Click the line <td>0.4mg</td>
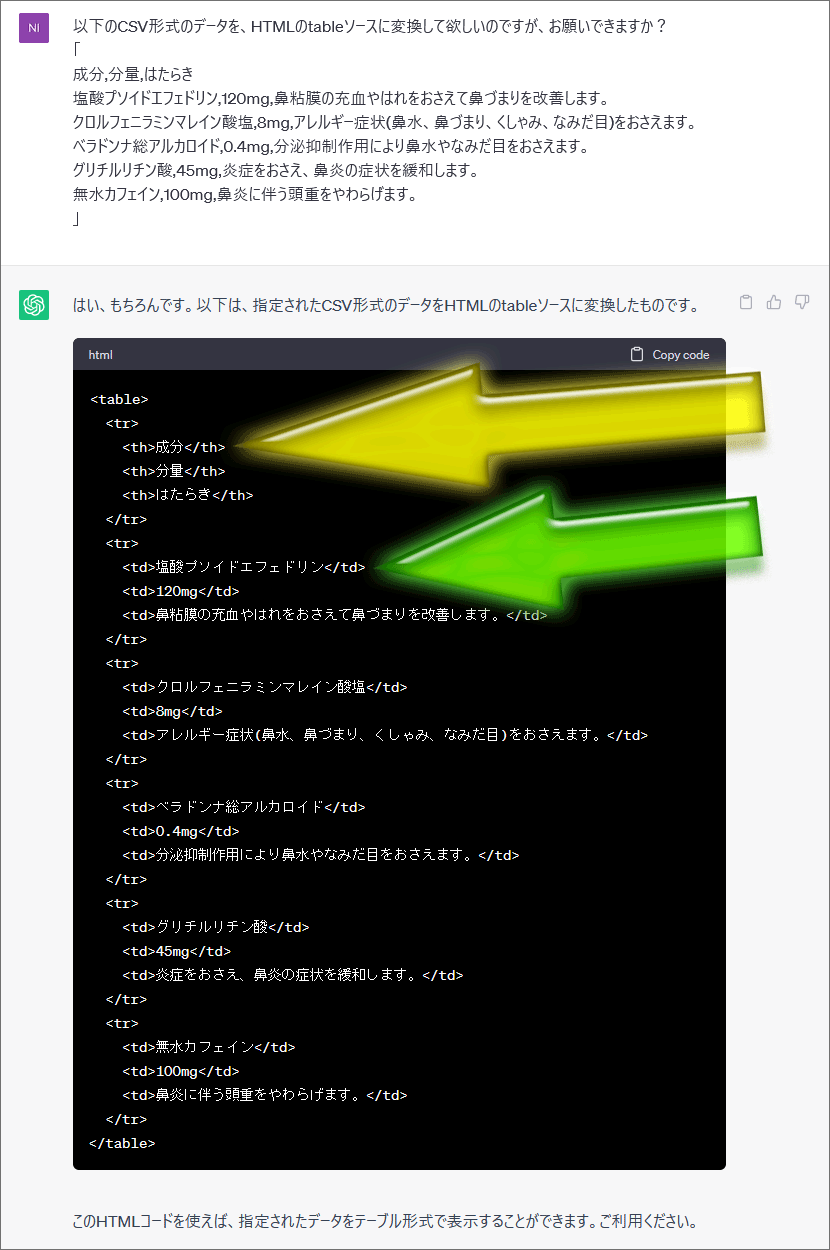 (x=181, y=831)
